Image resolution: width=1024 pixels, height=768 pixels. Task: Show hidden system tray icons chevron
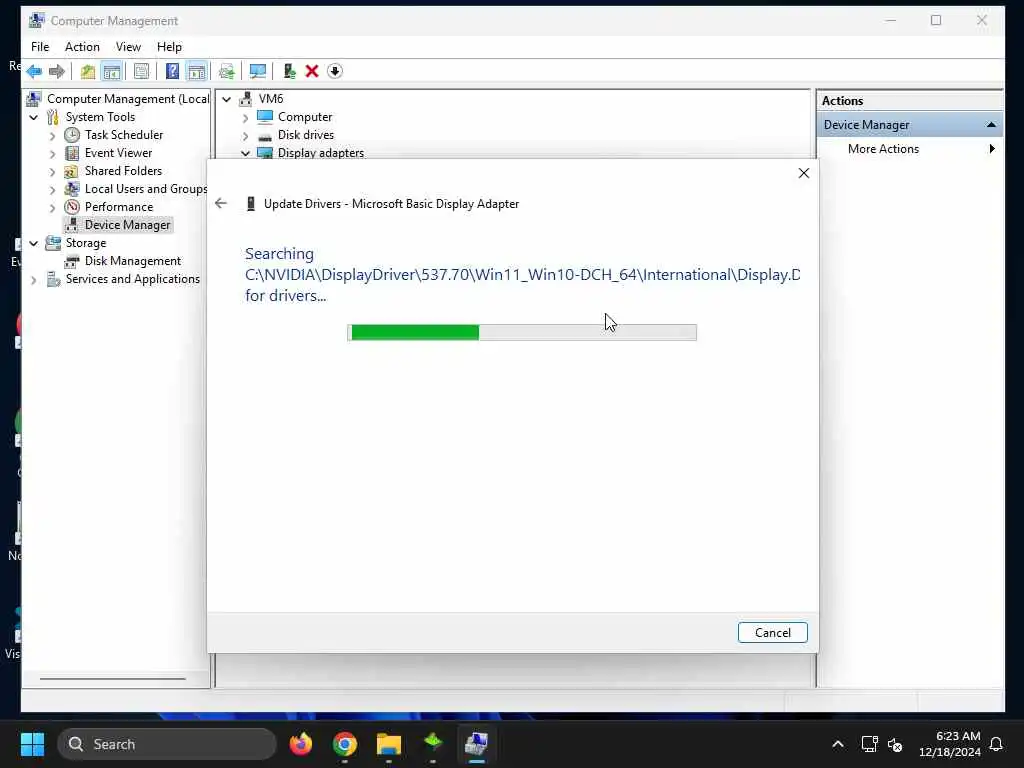[838, 744]
